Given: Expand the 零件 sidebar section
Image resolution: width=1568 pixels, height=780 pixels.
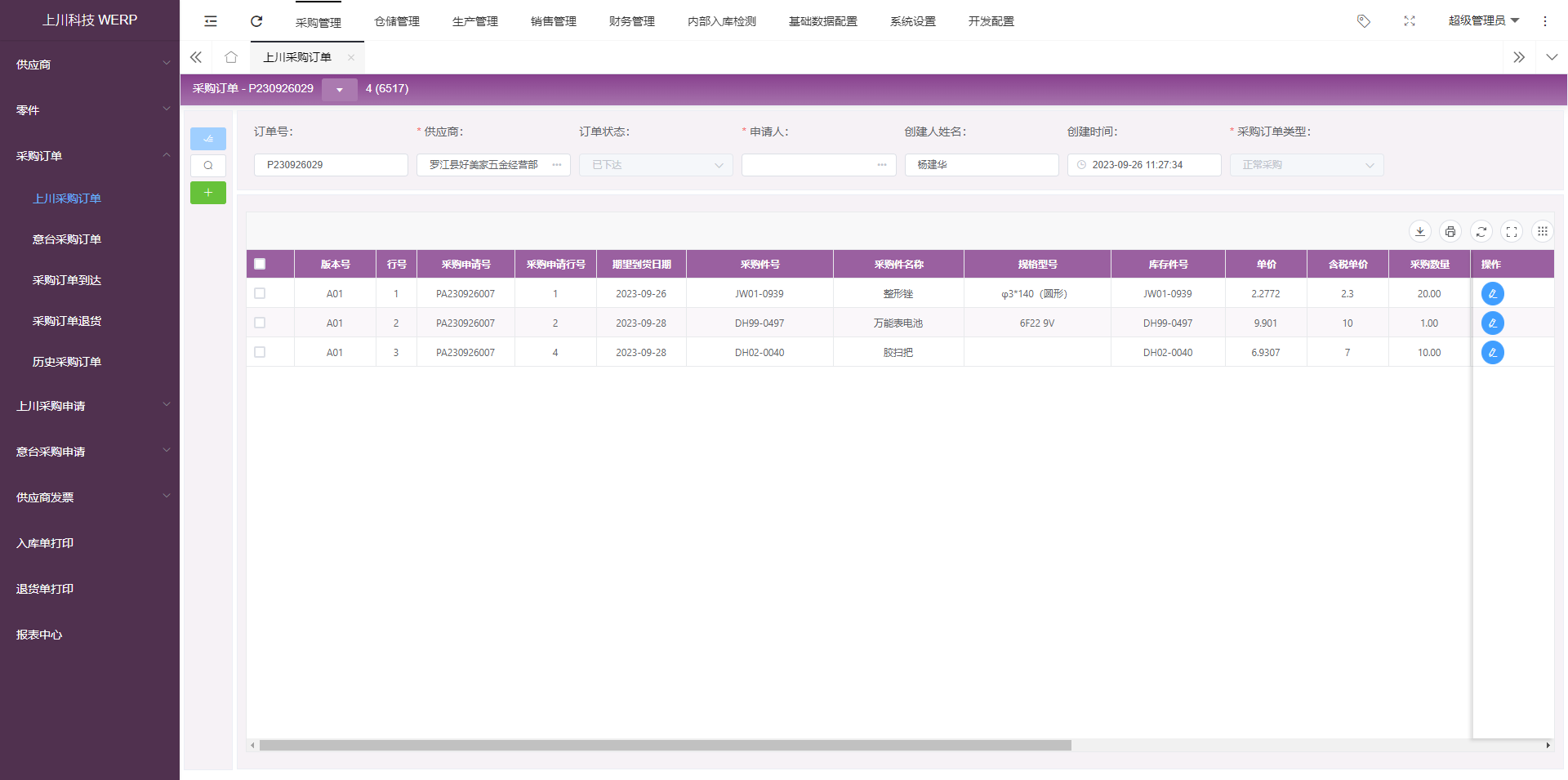Looking at the screenshot, I should 90,110.
